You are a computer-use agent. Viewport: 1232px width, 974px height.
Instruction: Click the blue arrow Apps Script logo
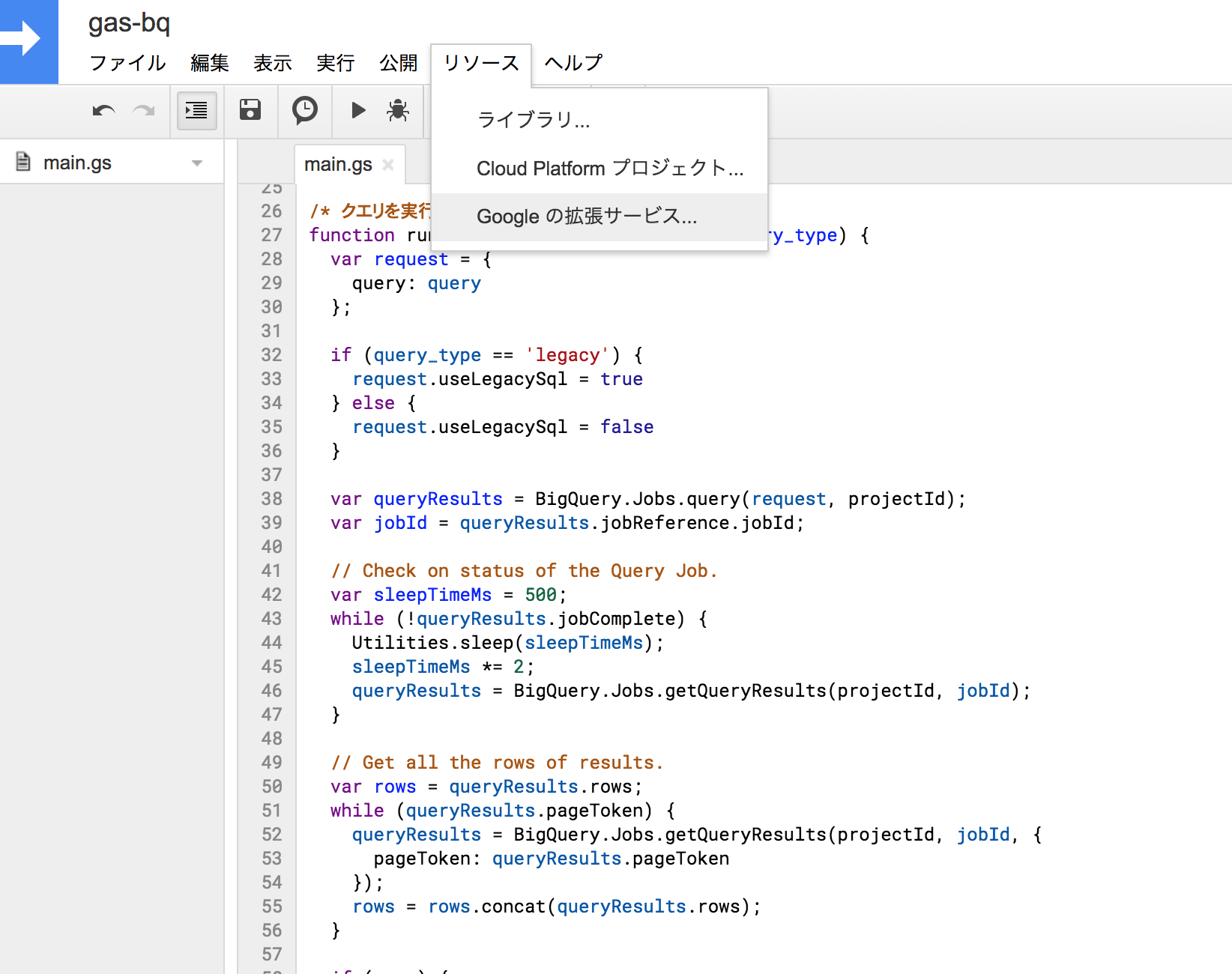tap(28, 41)
